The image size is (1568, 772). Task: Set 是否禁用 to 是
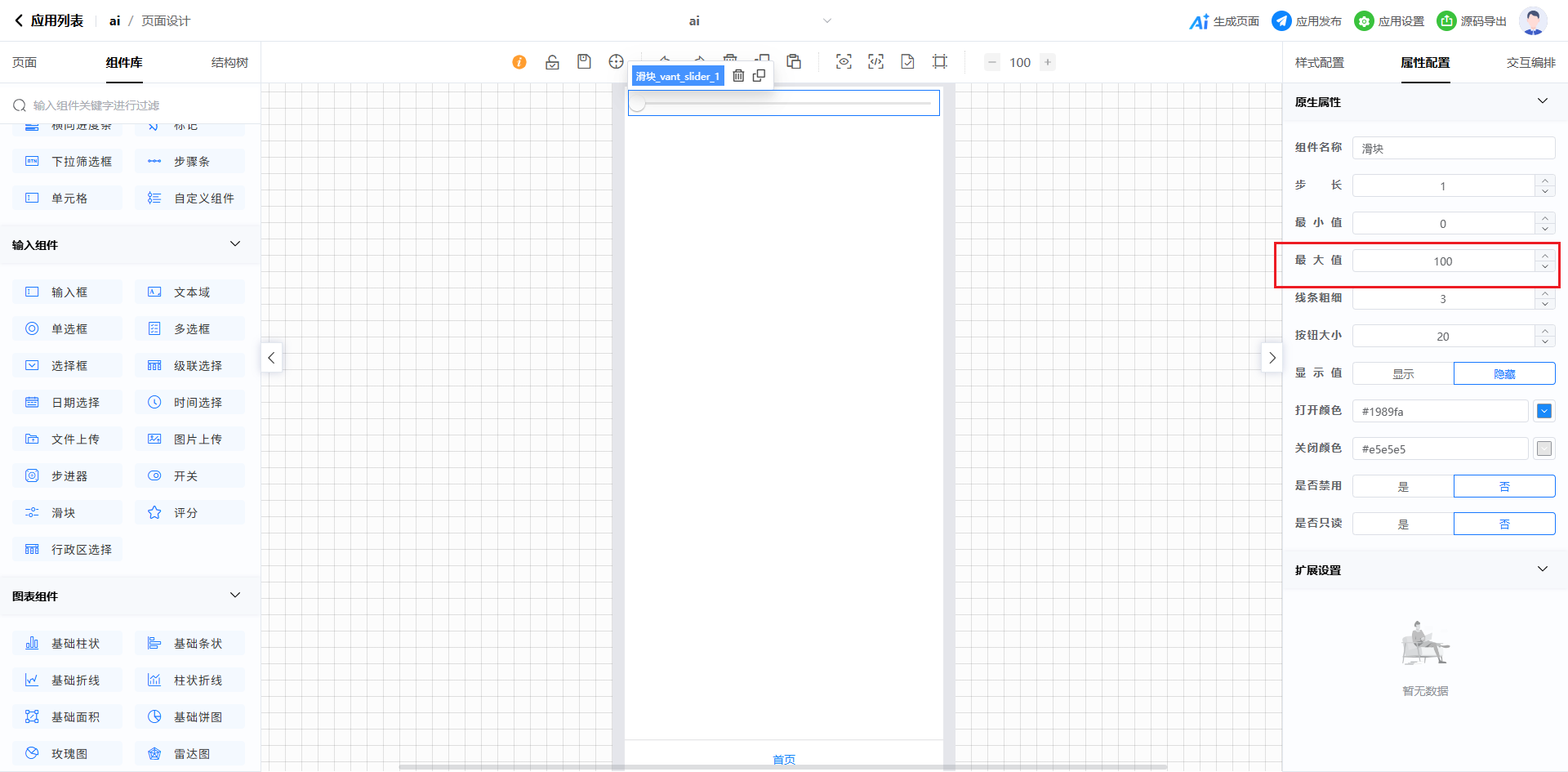pyautogui.click(x=1403, y=486)
